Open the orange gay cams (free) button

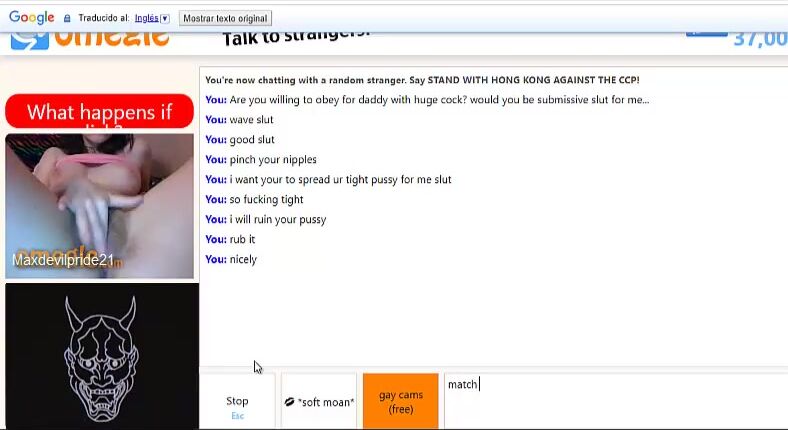[401, 401]
